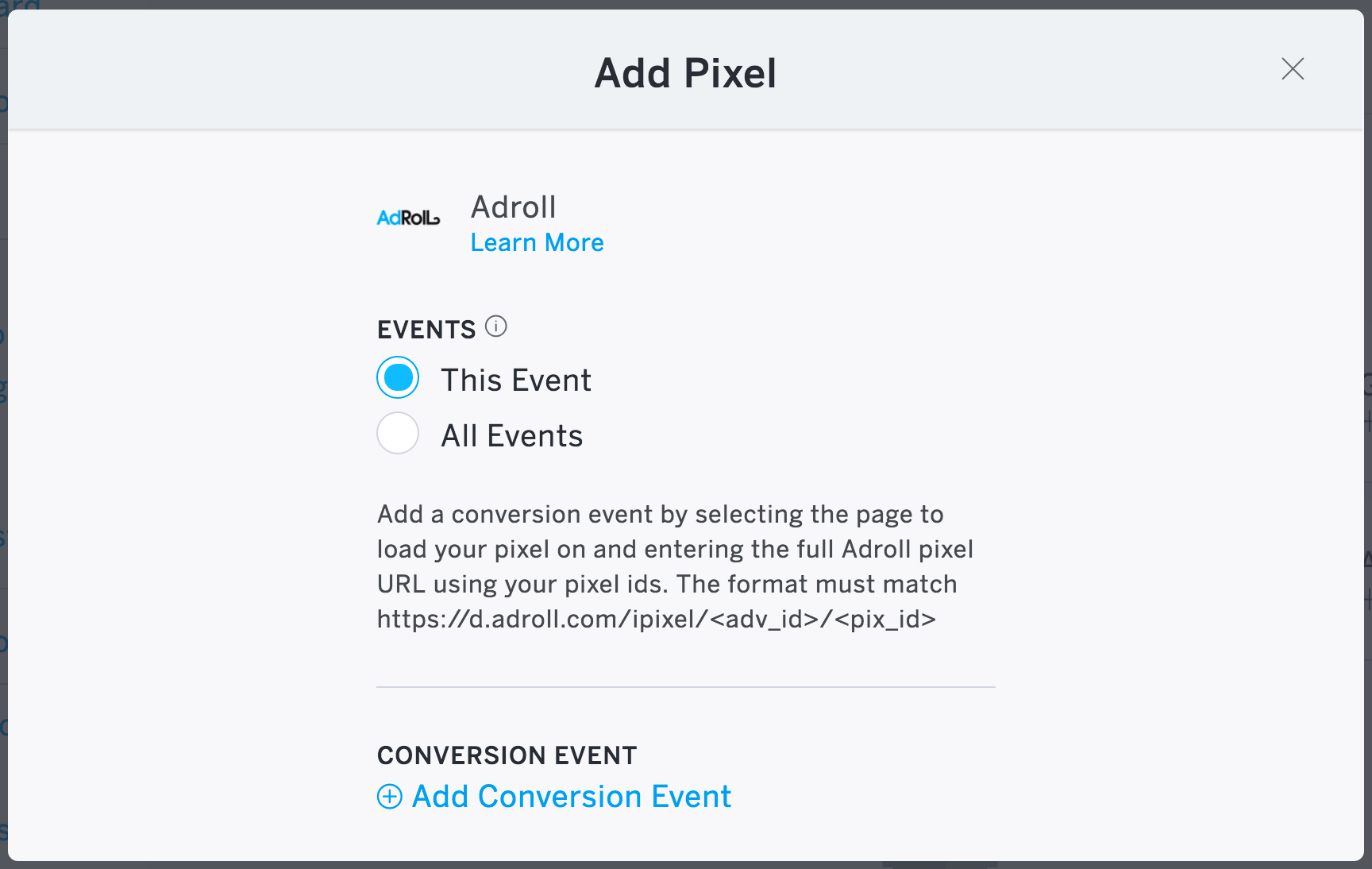The height and width of the screenshot is (869, 1372).
Task: Click the "URL using your pixel ids" description line
Action: pyautogui.click(x=667, y=585)
